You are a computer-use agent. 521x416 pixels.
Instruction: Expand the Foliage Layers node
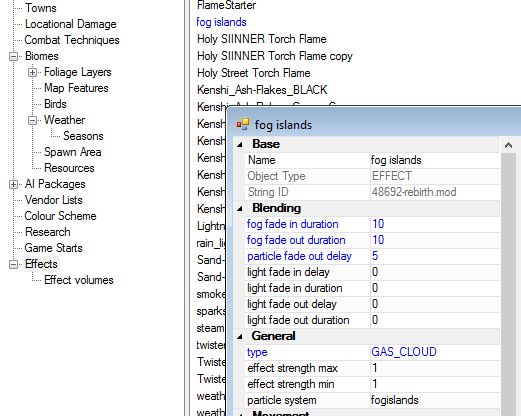point(32,72)
